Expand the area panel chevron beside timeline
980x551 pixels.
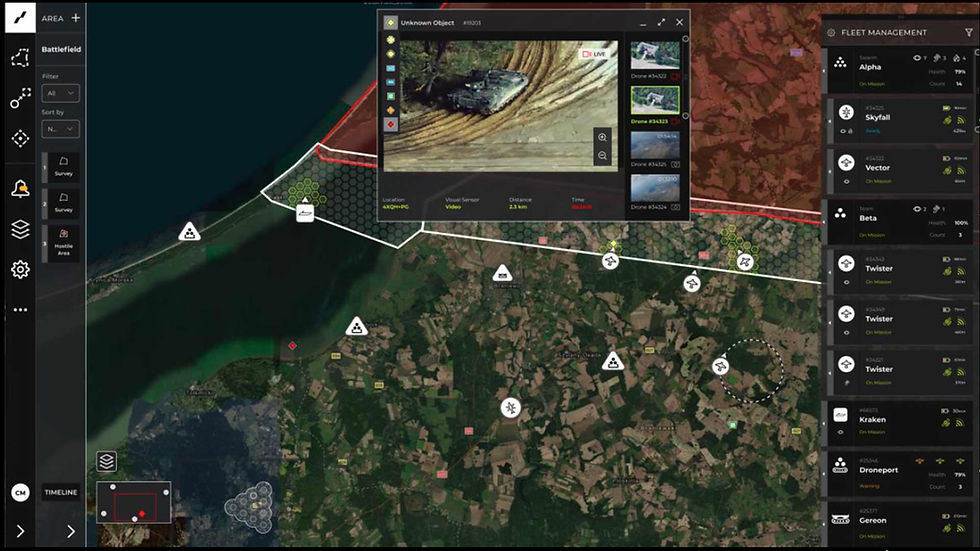click(71, 531)
